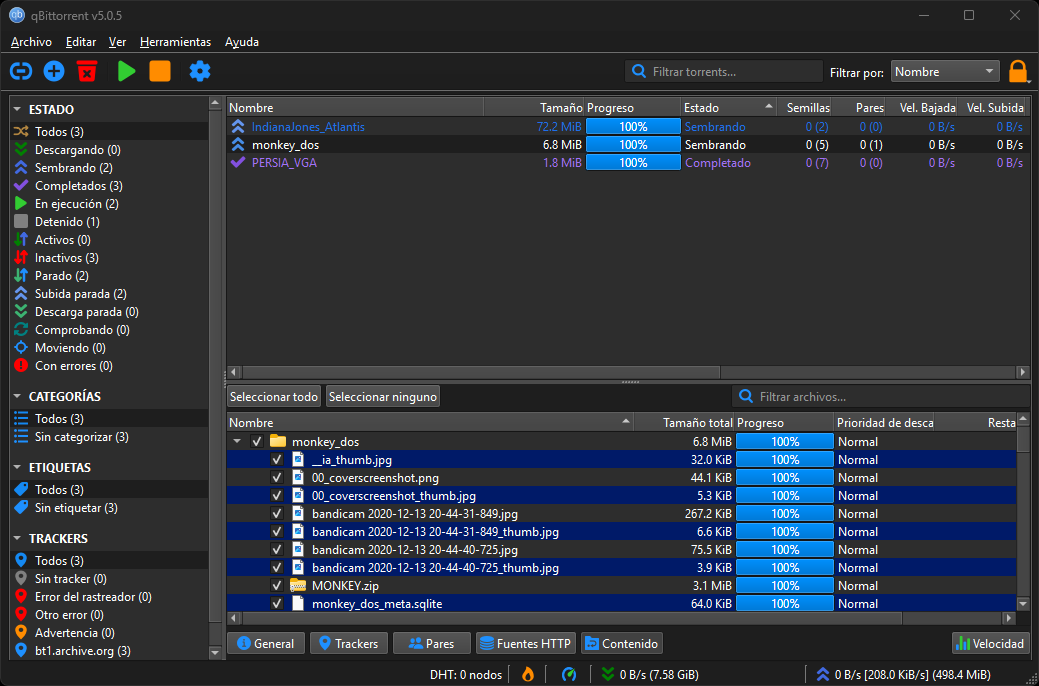Image resolution: width=1039 pixels, height=686 pixels.
Task: Open the Herramientas menu
Action: (175, 42)
